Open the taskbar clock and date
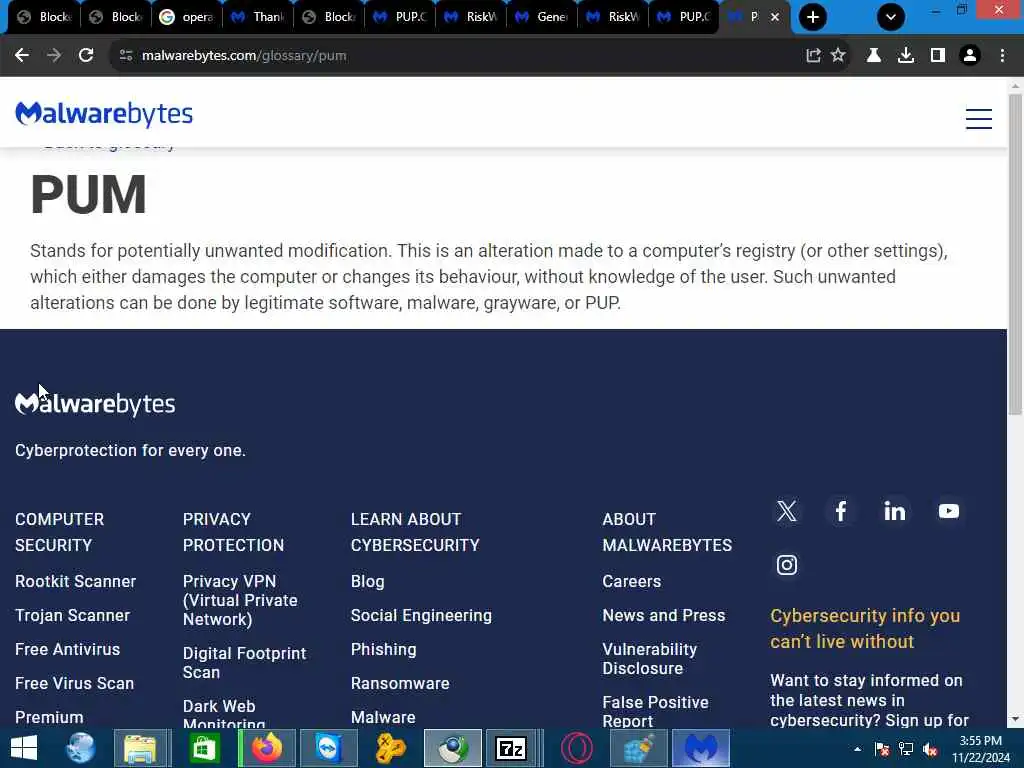 coord(980,749)
